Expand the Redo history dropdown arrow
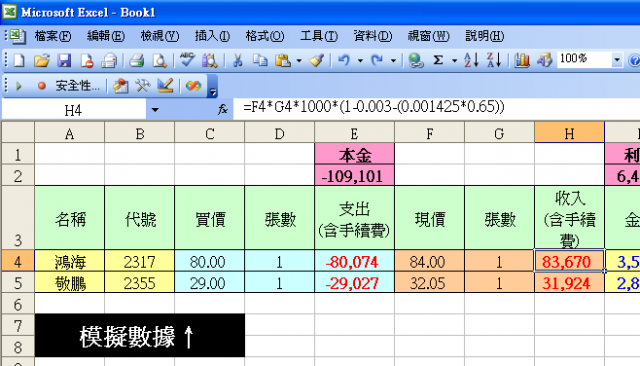Viewport: 640px width, 366px height. tap(393, 61)
